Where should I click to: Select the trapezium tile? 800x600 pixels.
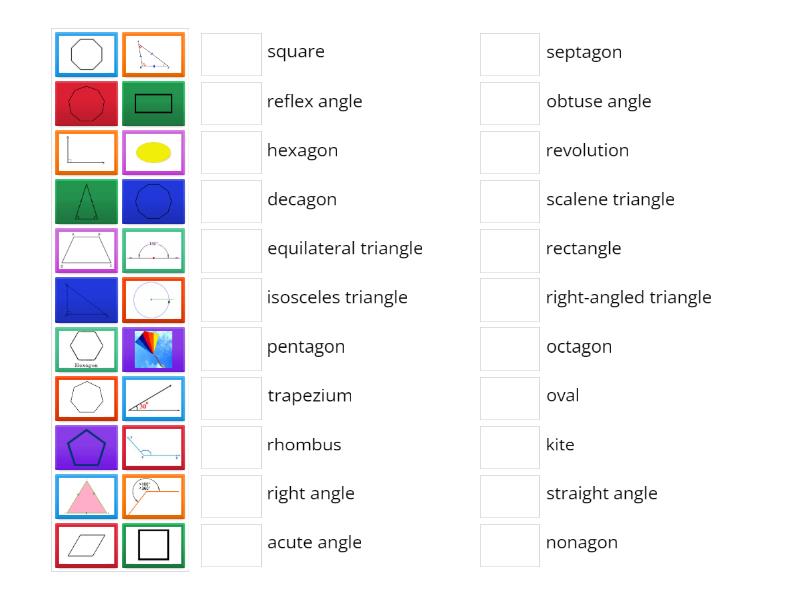85,251
